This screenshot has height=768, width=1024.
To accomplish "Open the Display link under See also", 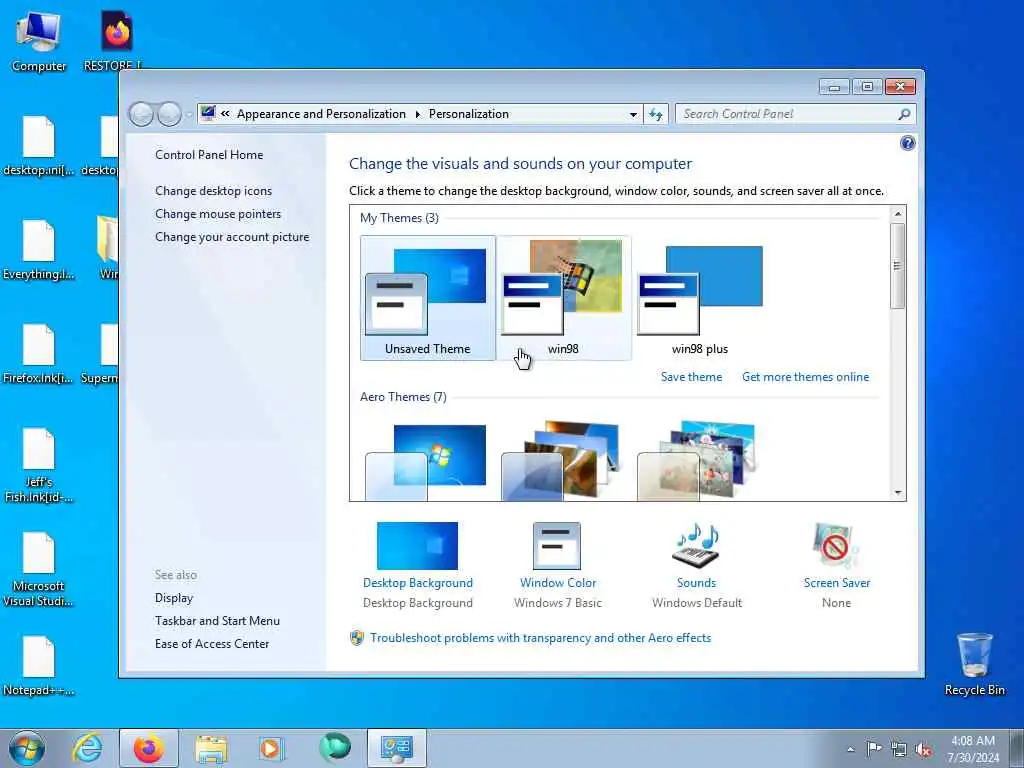I will click(174, 598).
